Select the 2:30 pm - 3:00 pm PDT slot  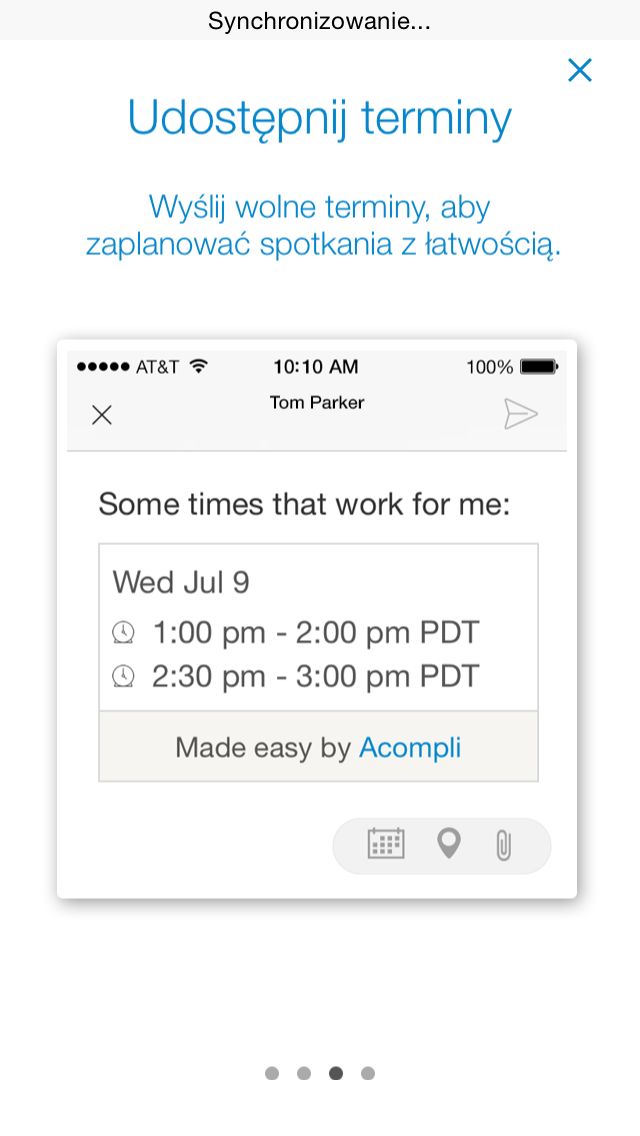tap(315, 676)
